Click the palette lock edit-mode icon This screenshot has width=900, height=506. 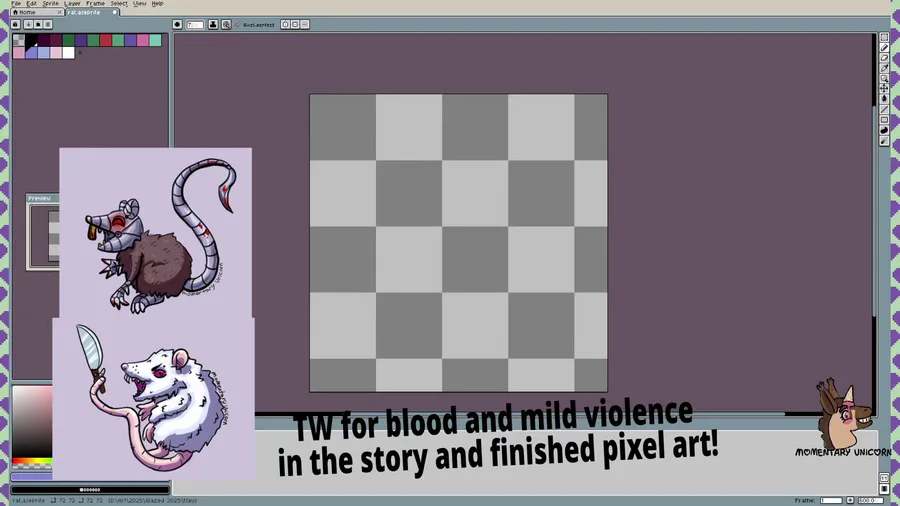(16, 25)
